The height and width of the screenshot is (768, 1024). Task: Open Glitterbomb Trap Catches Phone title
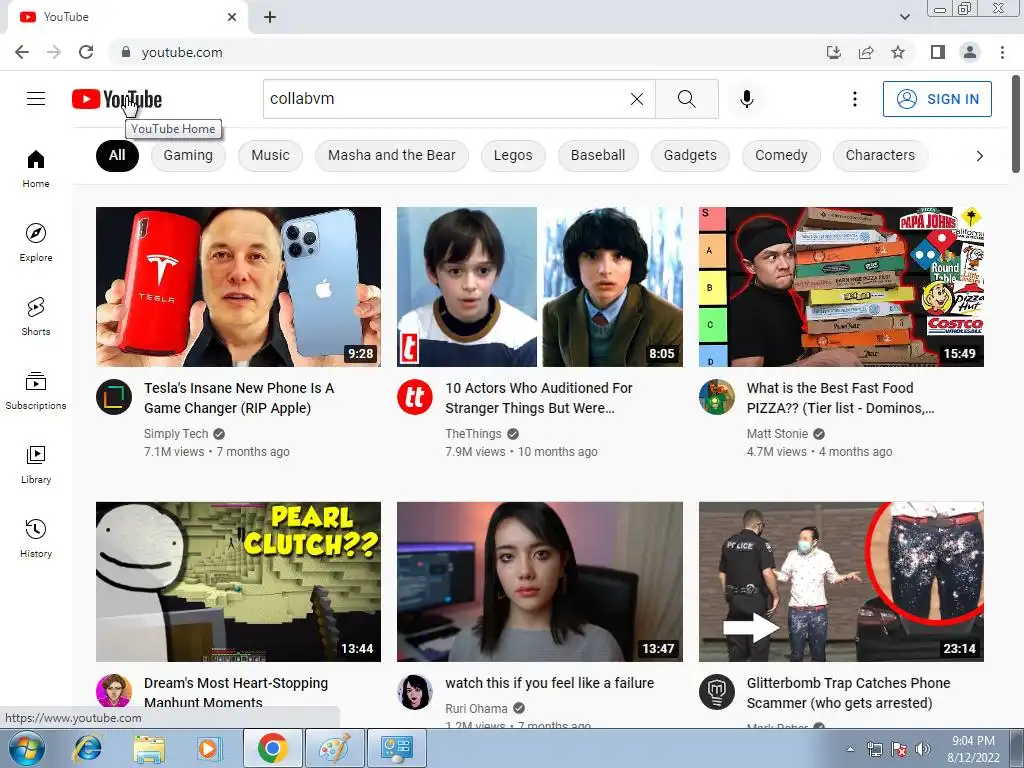[x=848, y=693]
